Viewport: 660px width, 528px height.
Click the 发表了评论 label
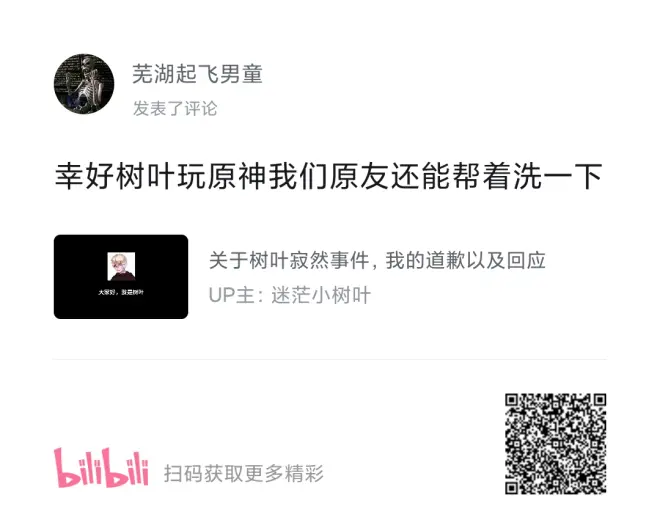pyautogui.click(x=175, y=108)
